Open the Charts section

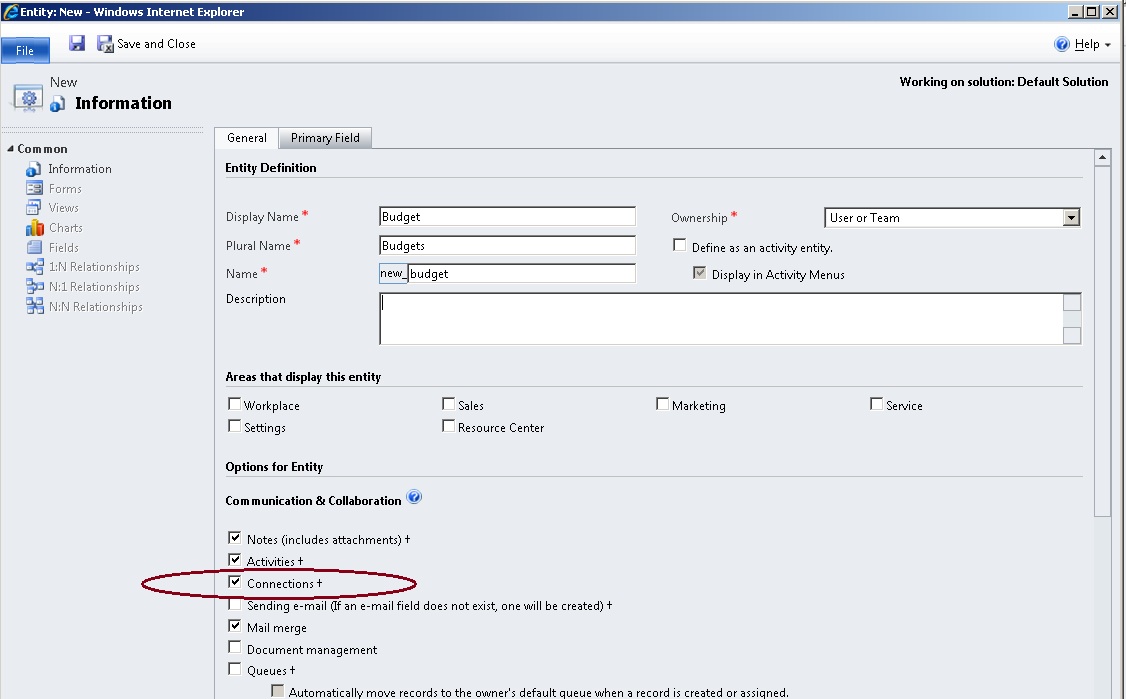click(64, 227)
